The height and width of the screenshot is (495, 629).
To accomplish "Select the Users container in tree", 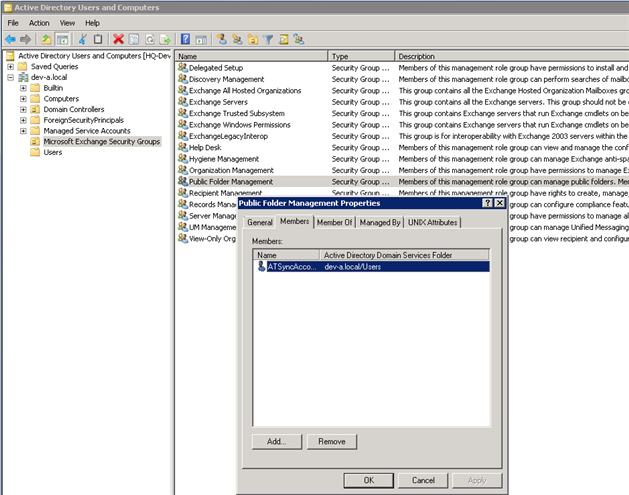I will (53, 152).
